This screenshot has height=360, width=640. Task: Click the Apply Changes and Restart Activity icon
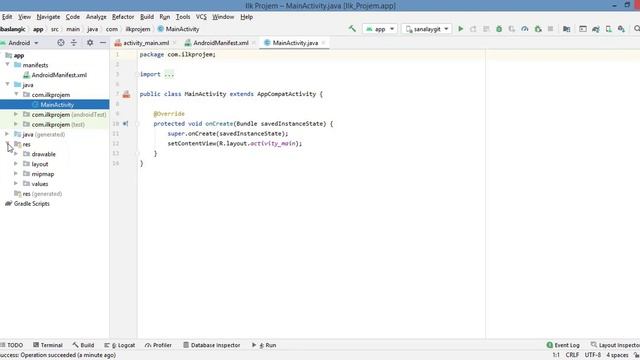coord(473,29)
